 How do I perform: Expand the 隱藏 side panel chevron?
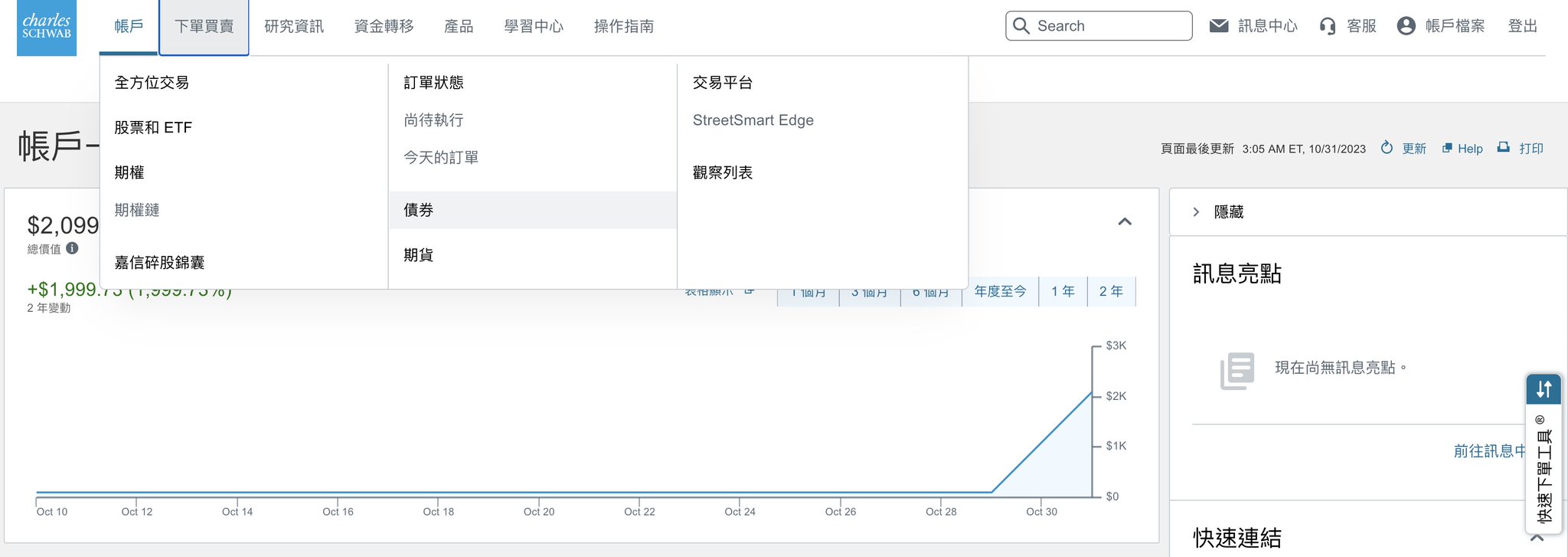pos(1196,212)
